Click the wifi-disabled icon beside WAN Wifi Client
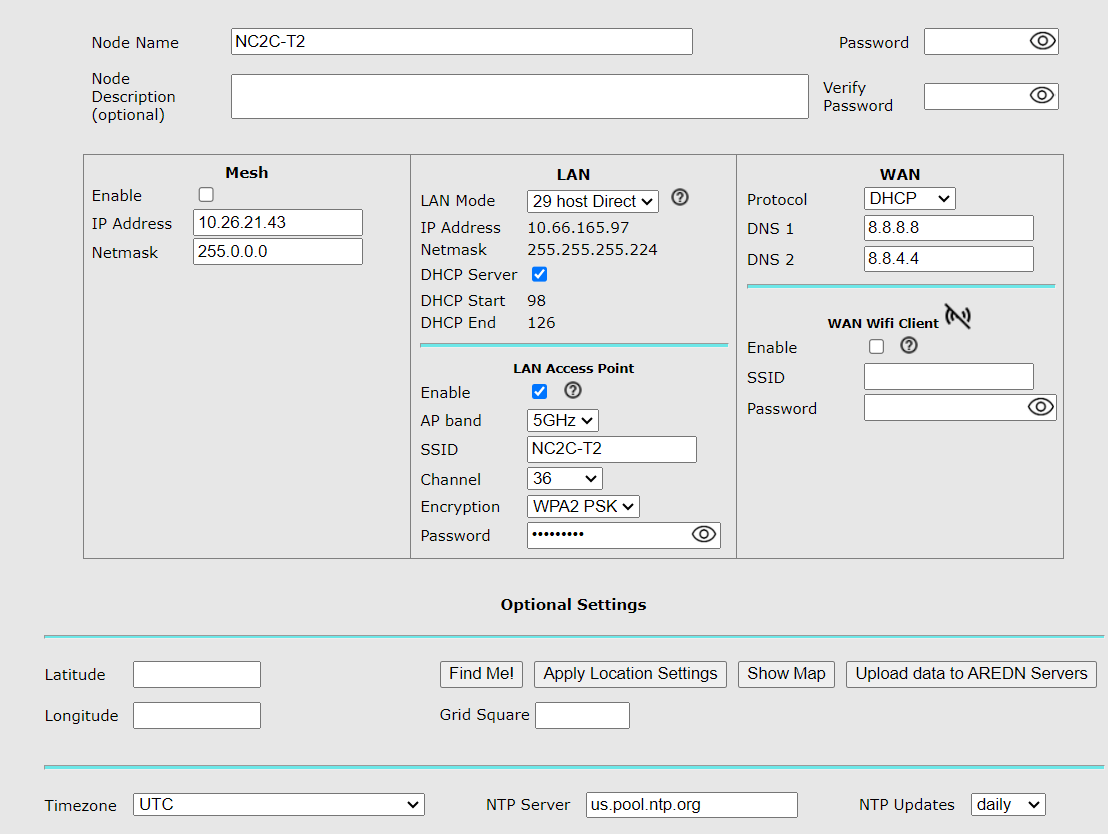The height and width of the screenshot is (834, 1108). (958, 316)
